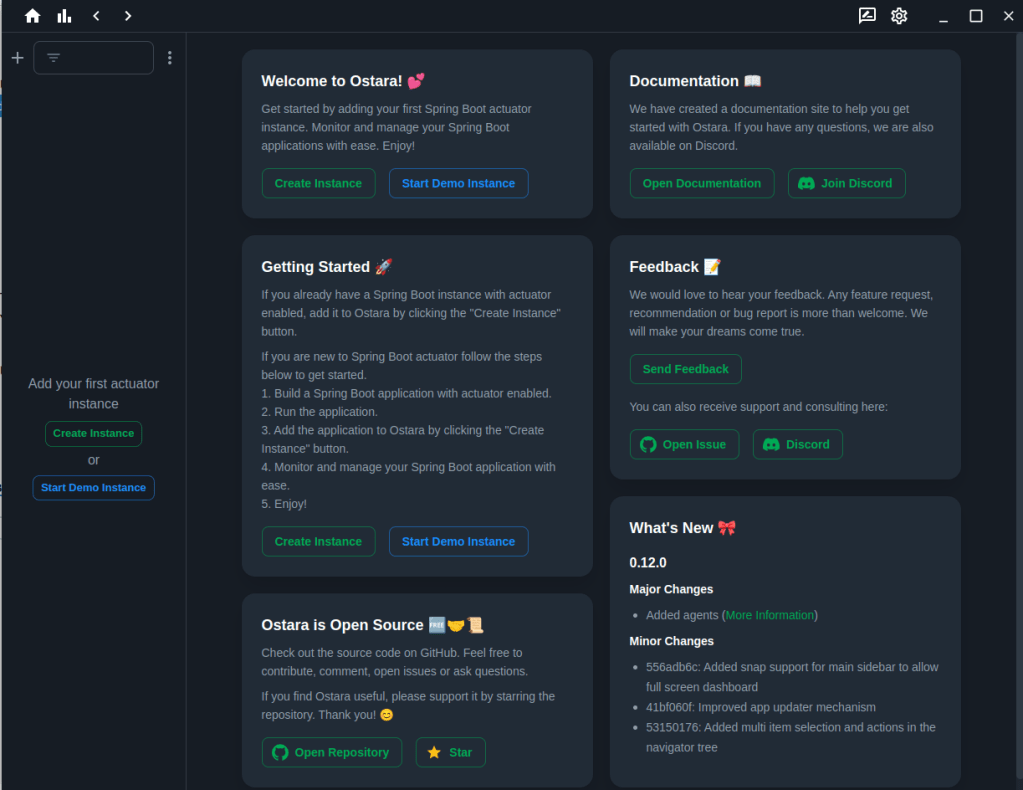Open the sidebar three-dot more menu
The height and width of the screenshot is (790, 1023).
[169, 58]
